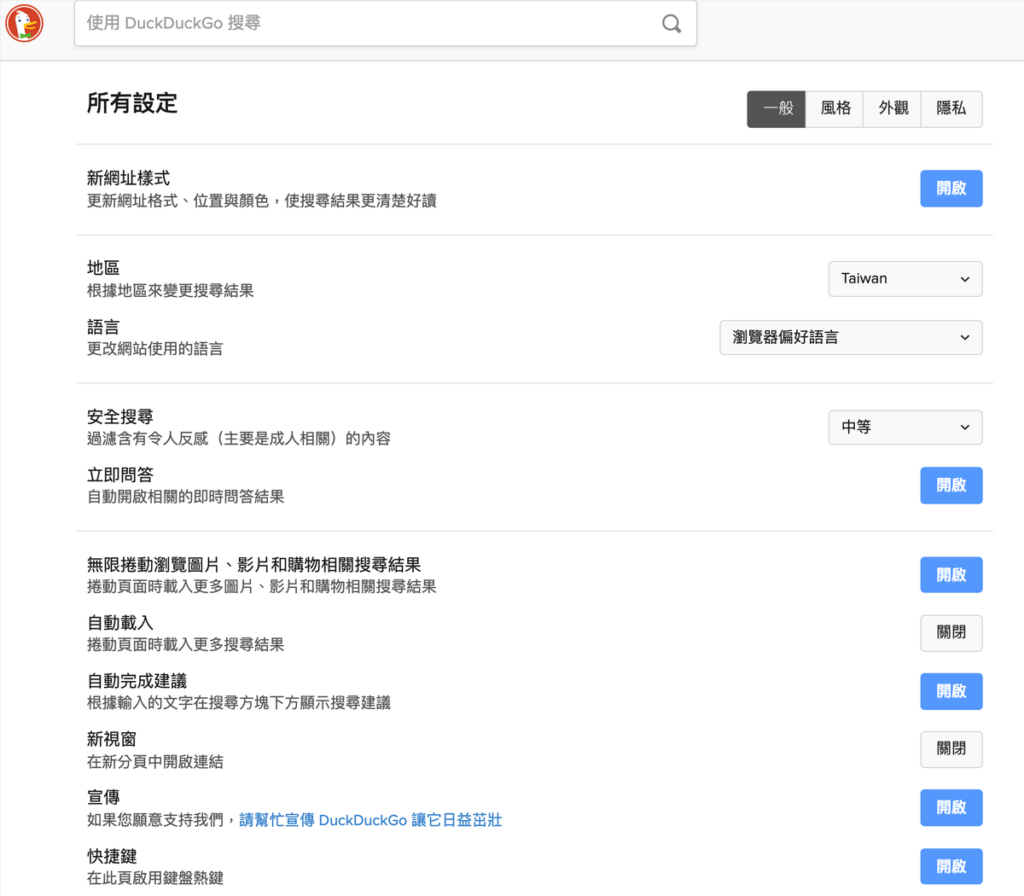This screenshot has height=896, width=1024.
Task: Toggle the 立即問答 setting button
Action: pos(951,485)
